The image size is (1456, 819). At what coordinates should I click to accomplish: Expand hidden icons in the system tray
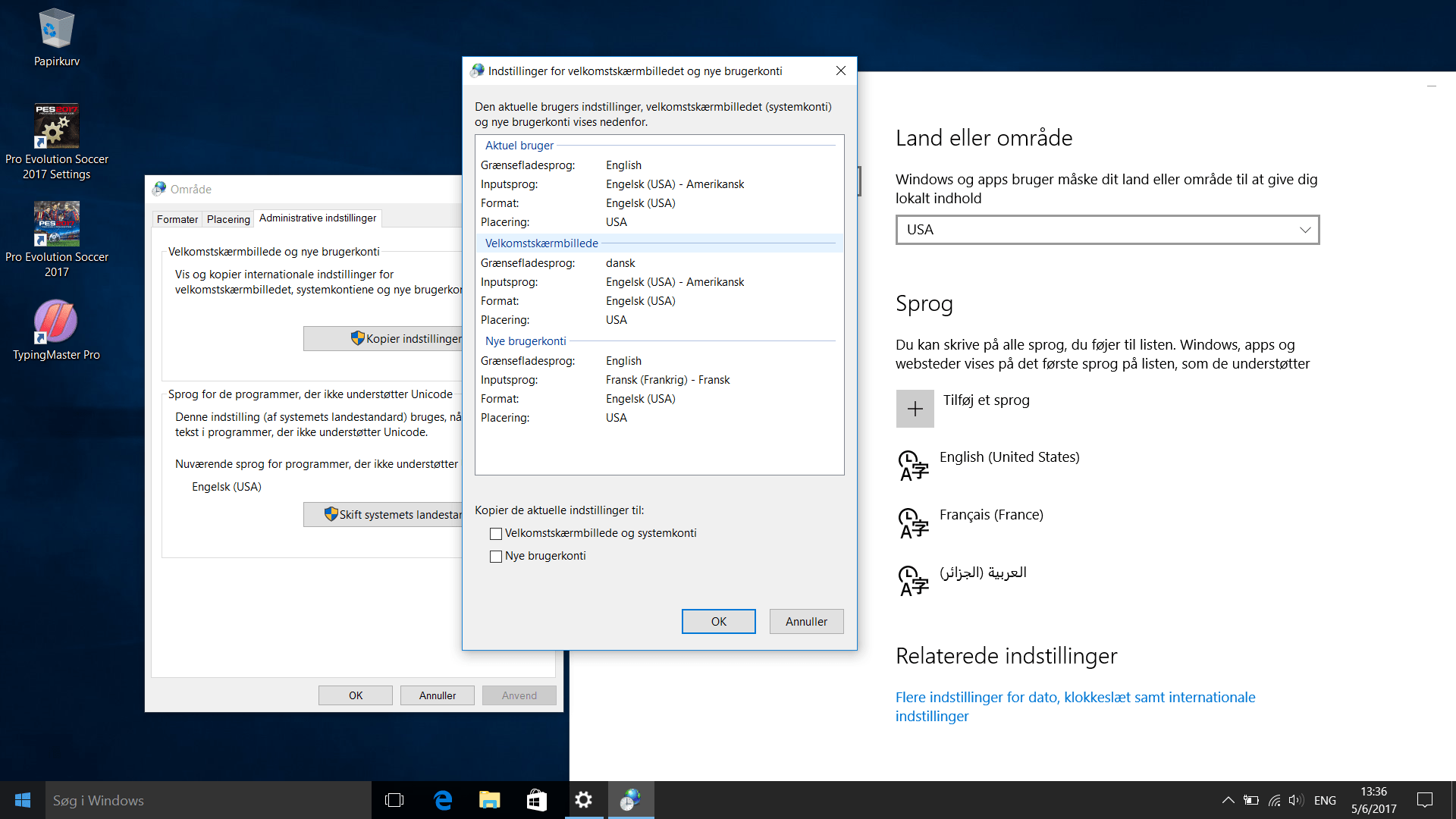pyautogui.click(x=1228, y=800)
